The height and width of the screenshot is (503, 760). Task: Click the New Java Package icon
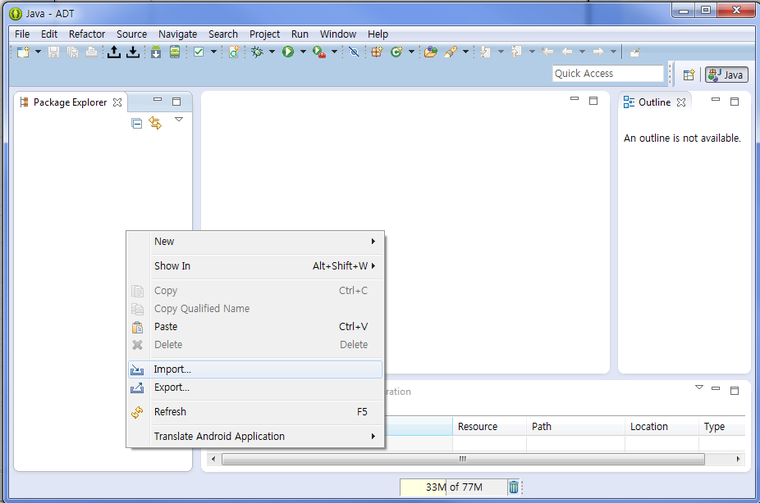[377, 52]
